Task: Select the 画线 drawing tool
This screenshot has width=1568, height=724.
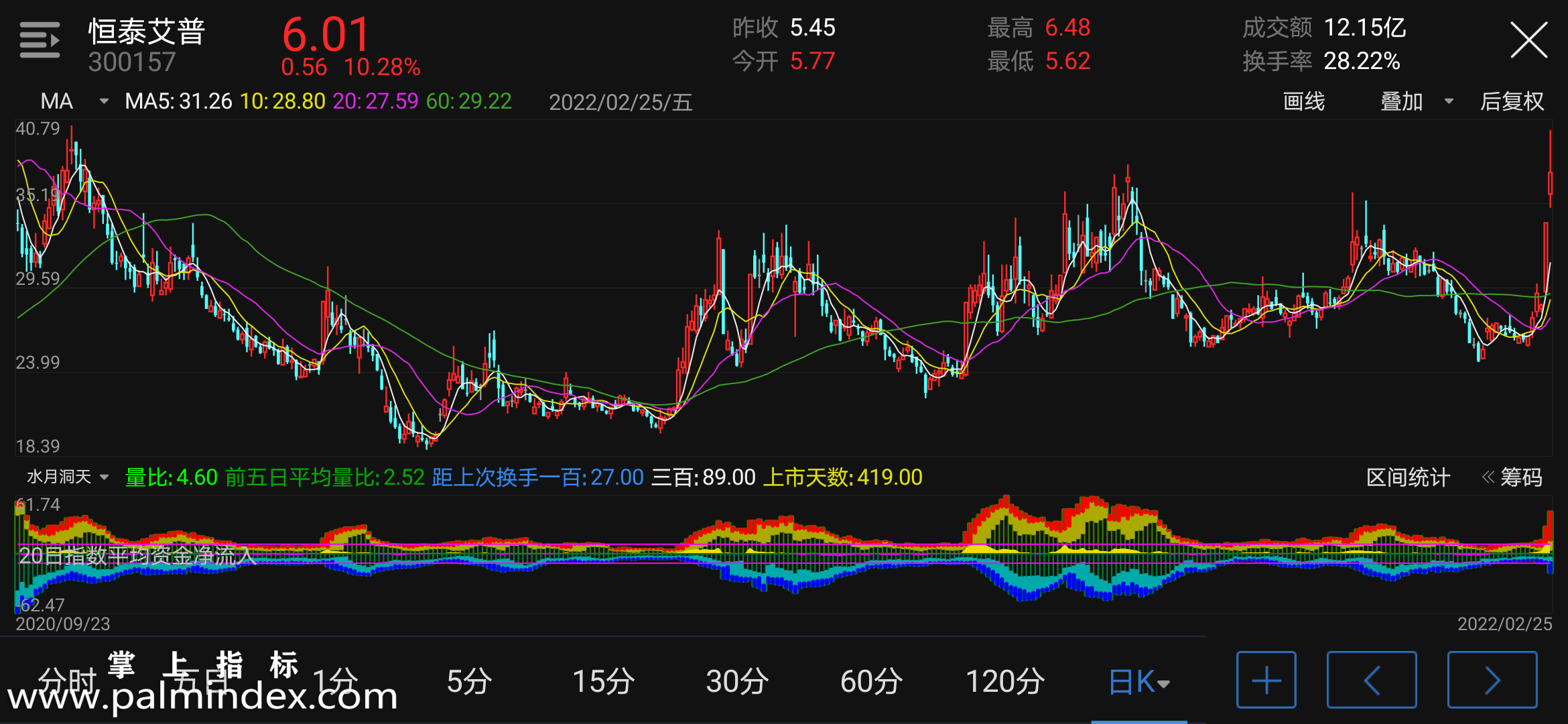Action: (1303, 101)
